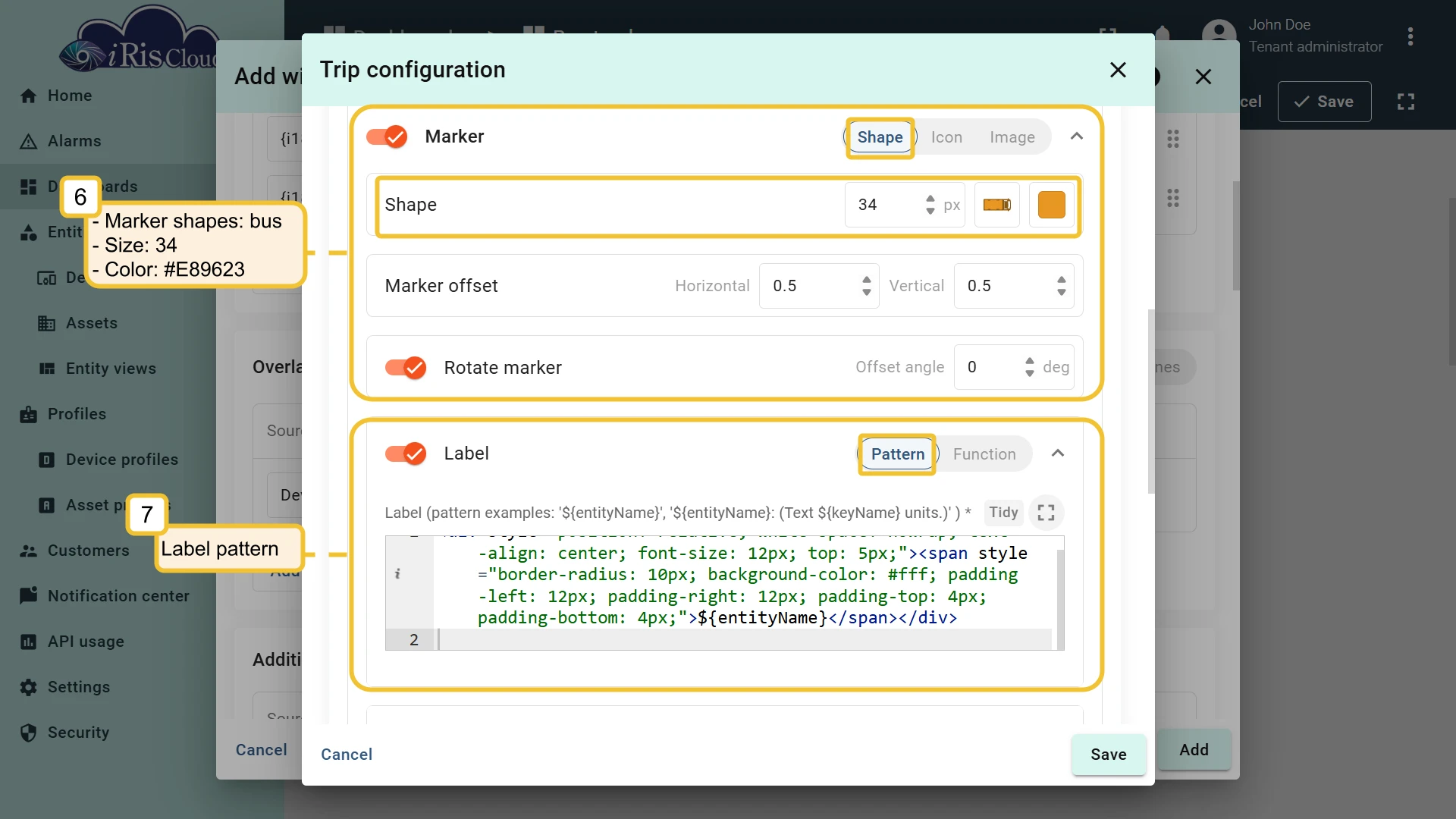Cancel the Trip configuration dialog
The height and width of the screenshot is (819, 1456).
click(347, 755)
